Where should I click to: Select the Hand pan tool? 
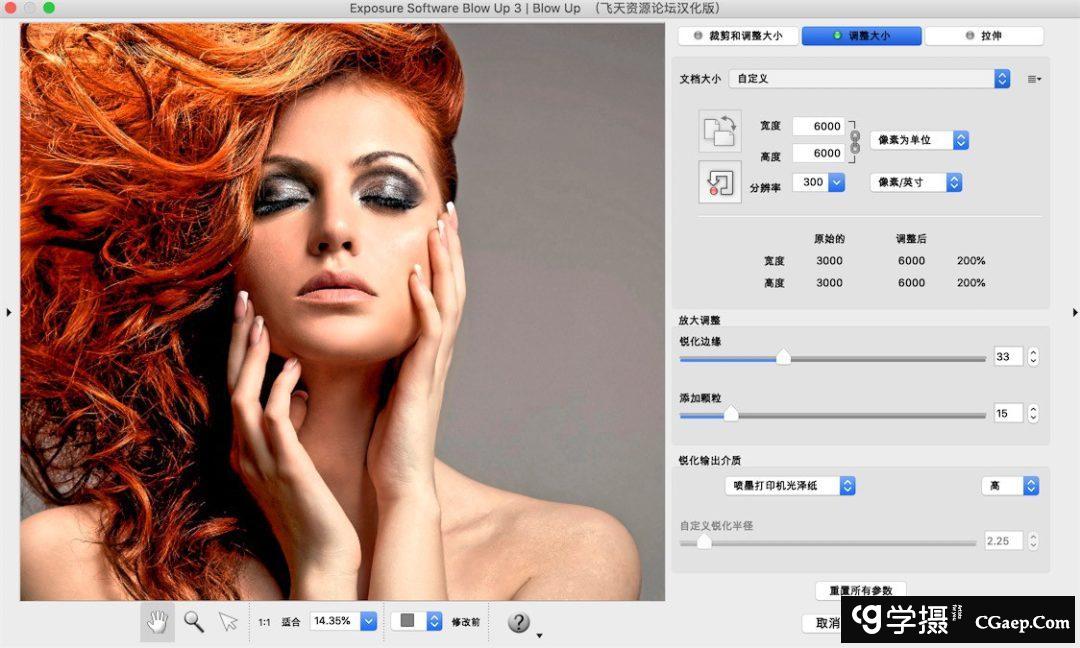[157, 622]
